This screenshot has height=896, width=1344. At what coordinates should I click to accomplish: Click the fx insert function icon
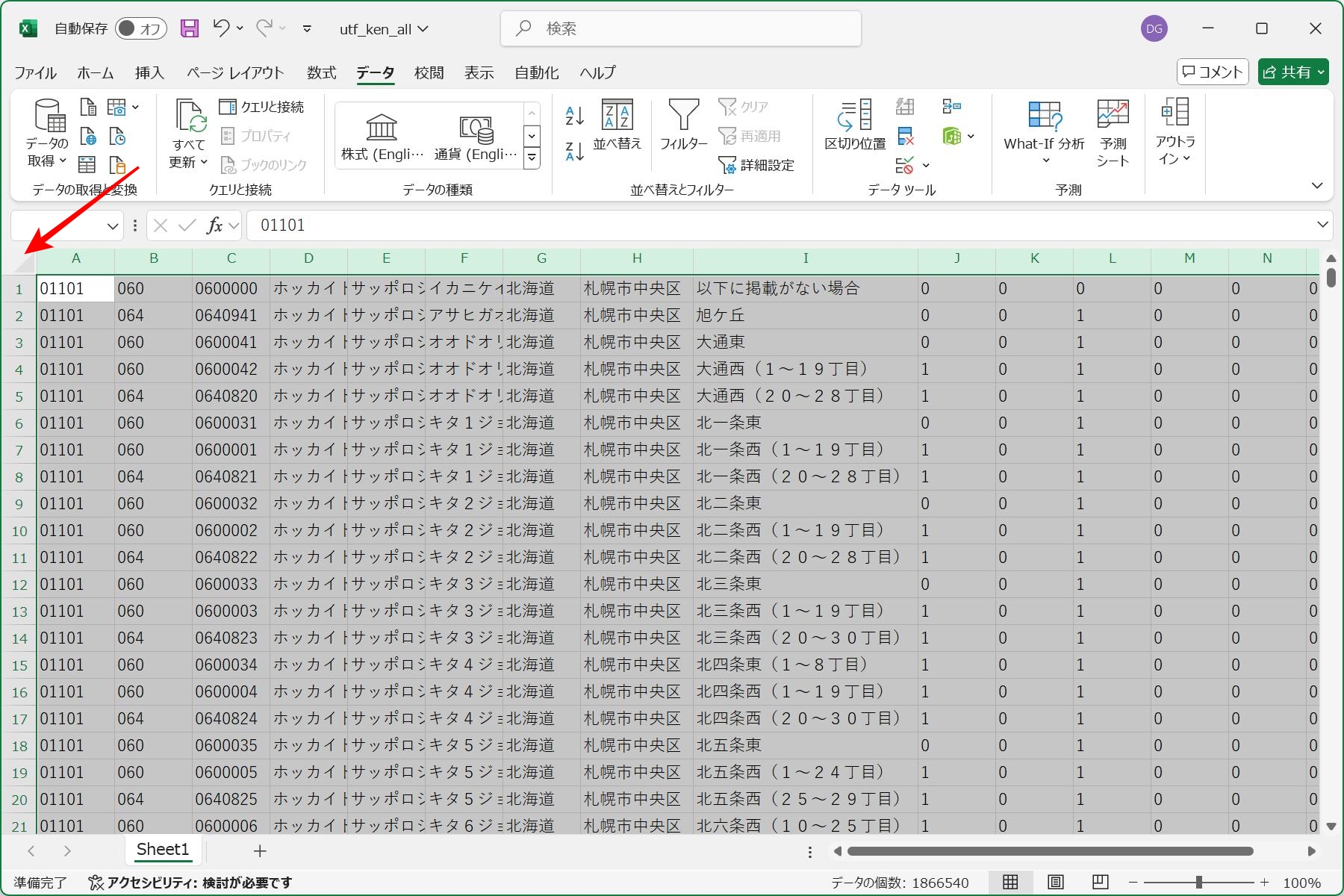pos(214,225)
